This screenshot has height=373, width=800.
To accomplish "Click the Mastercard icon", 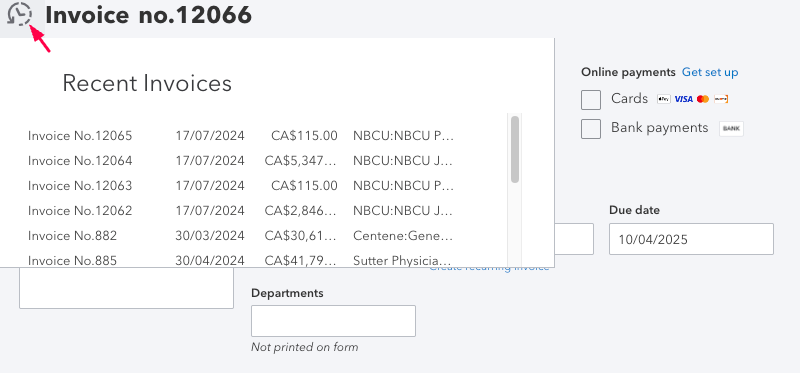I will click(x=703, y=99).
